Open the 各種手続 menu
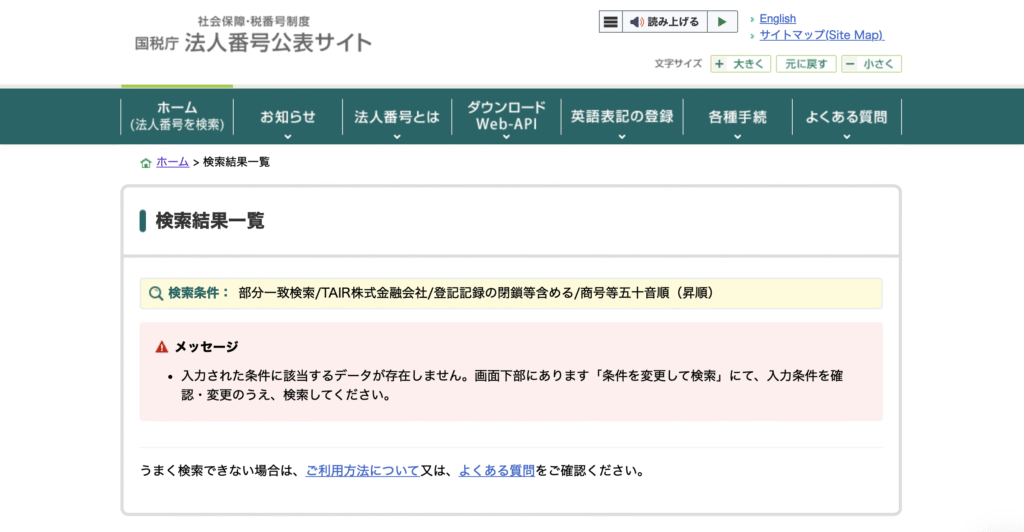The image size is (1024, 532). click(x=737, y=117)
